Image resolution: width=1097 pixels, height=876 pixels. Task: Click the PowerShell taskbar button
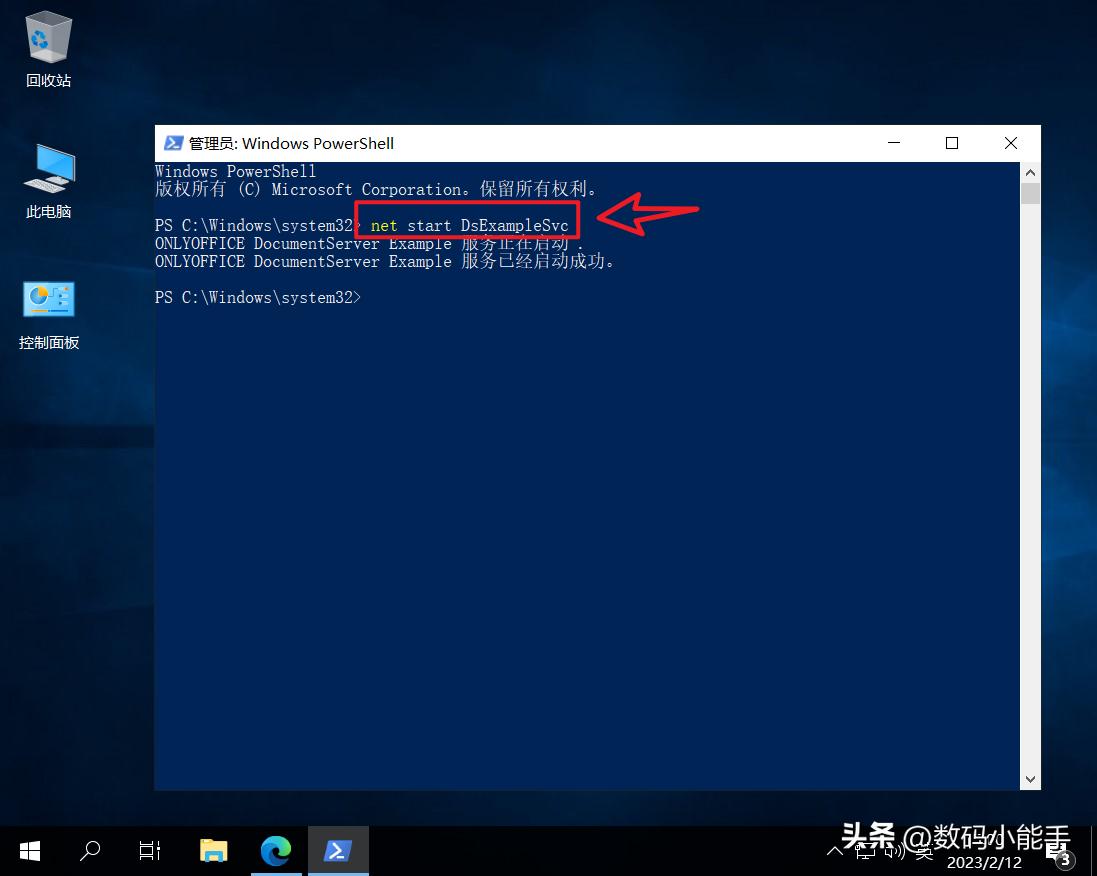tap(338, 851)
